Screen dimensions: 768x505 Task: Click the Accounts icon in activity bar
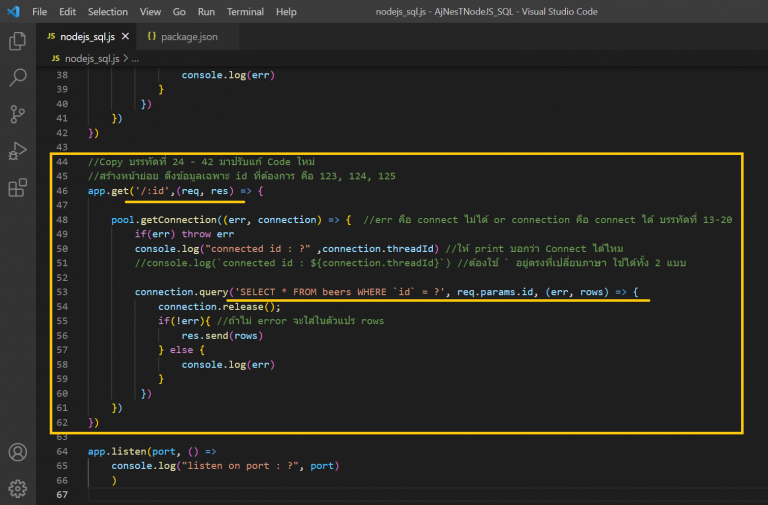(17, 452)
